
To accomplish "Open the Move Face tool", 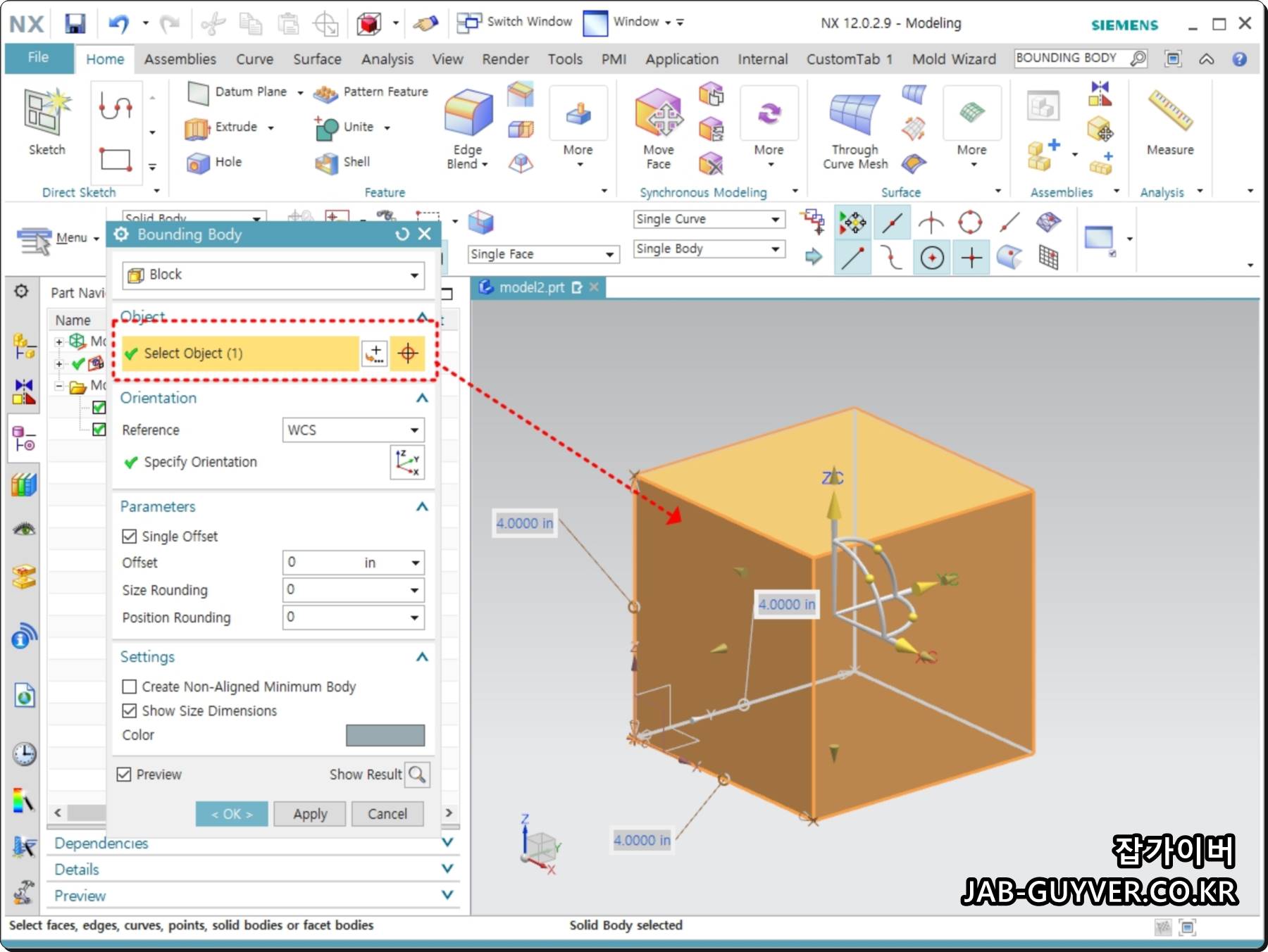I will coord(659,129).
